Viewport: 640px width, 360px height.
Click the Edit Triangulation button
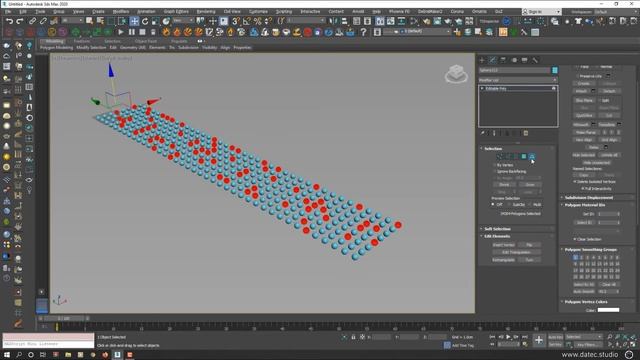pyautogui.click(x=516, y=252)
